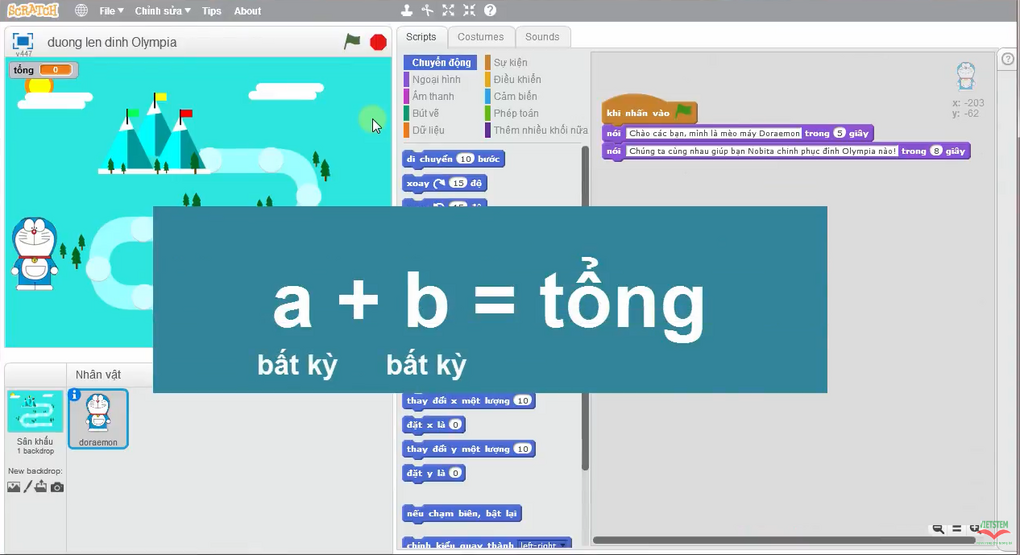Image resolution: width=1020 pixels, height=555 pixels.
Task: Take new backdrop from camera
Action: pyautogui.click(x=57, y=487)
